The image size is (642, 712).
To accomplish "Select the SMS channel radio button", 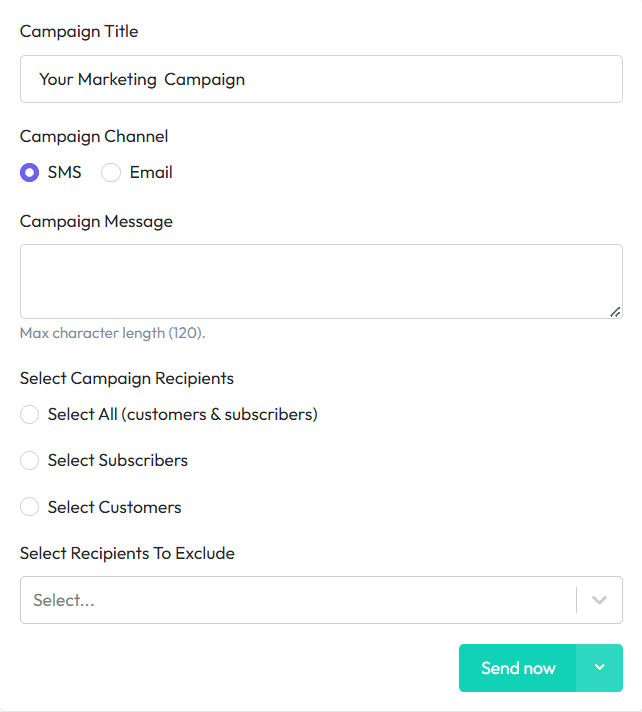I will coord(30,172).
